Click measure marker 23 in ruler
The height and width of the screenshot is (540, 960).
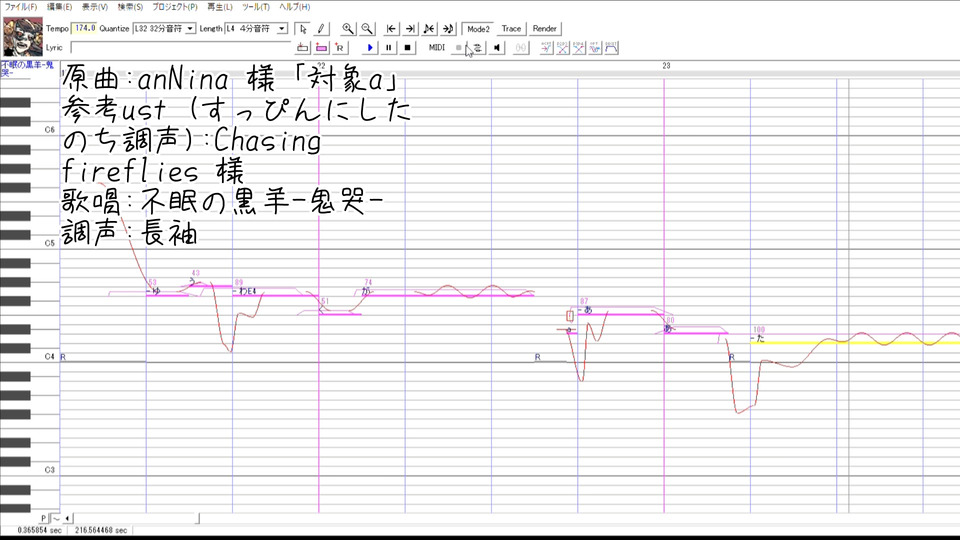(666, 66)
